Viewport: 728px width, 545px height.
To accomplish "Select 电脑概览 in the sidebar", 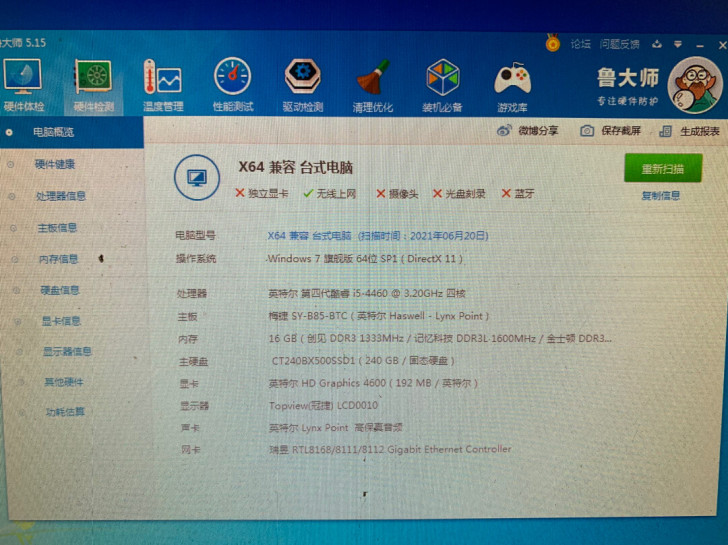I will [72, 132].
